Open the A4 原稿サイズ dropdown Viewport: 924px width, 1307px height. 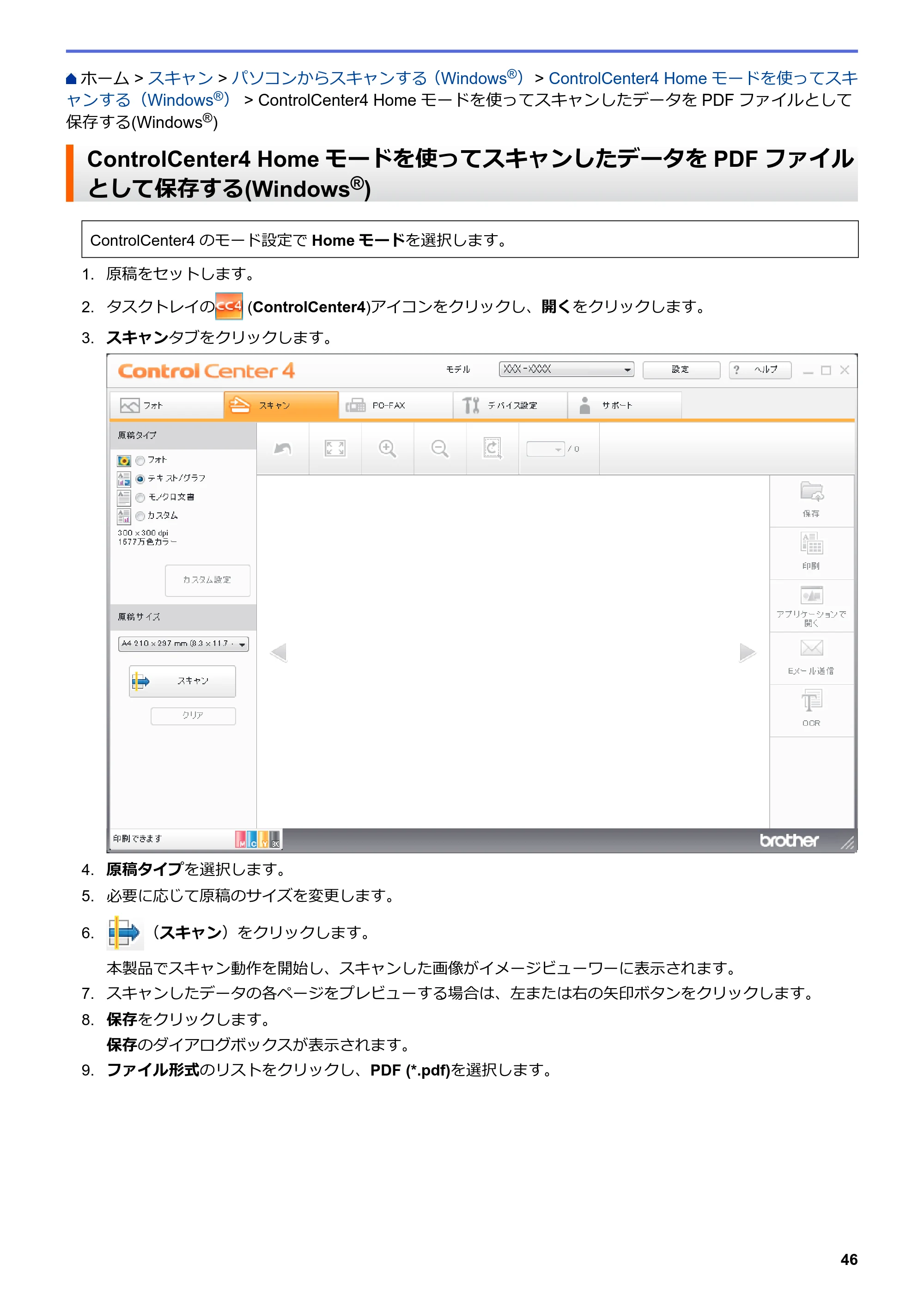[183, 644]
